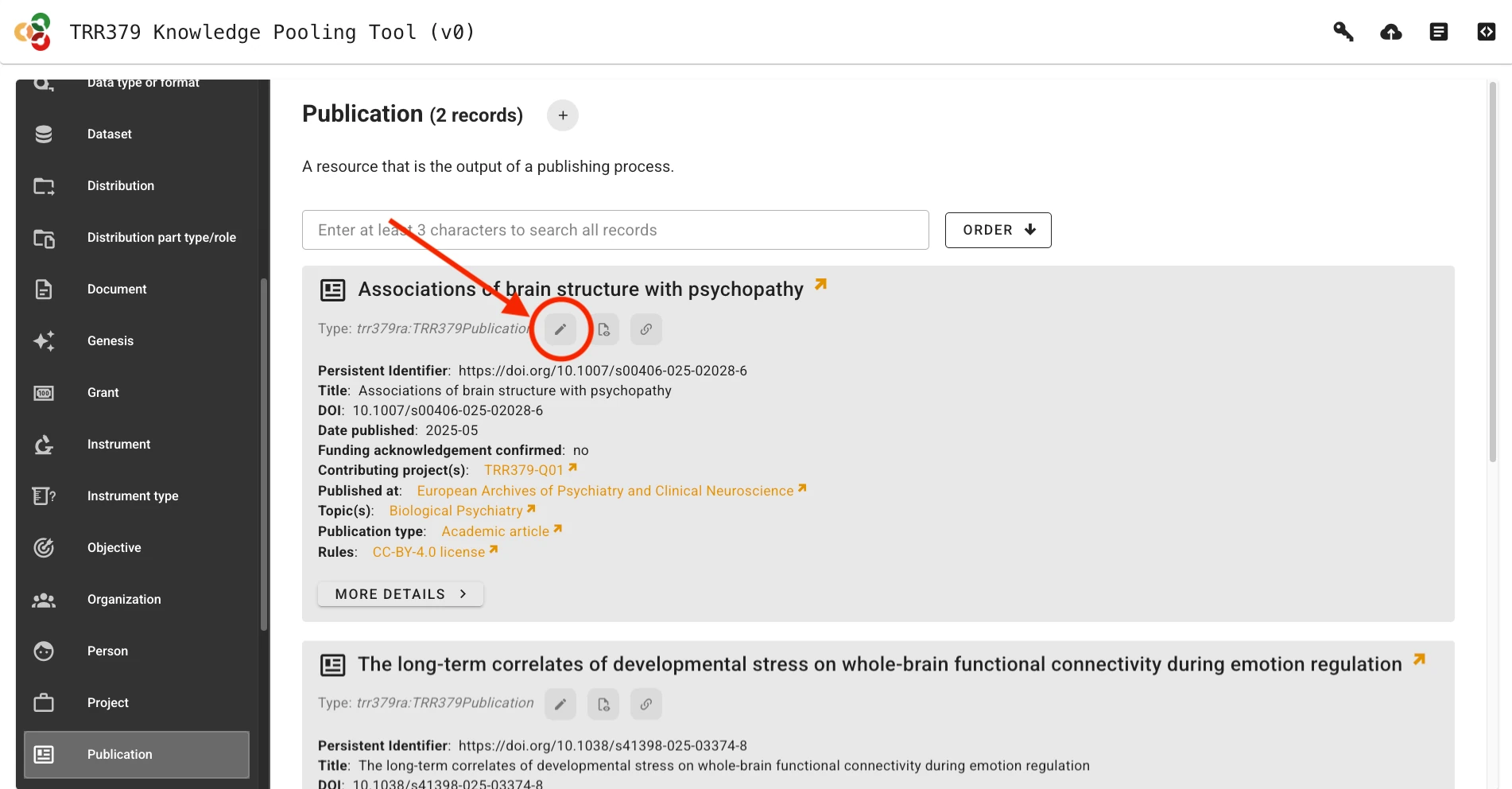Select the Genesis sparkle icon in the sidebar

click(44, 340)
